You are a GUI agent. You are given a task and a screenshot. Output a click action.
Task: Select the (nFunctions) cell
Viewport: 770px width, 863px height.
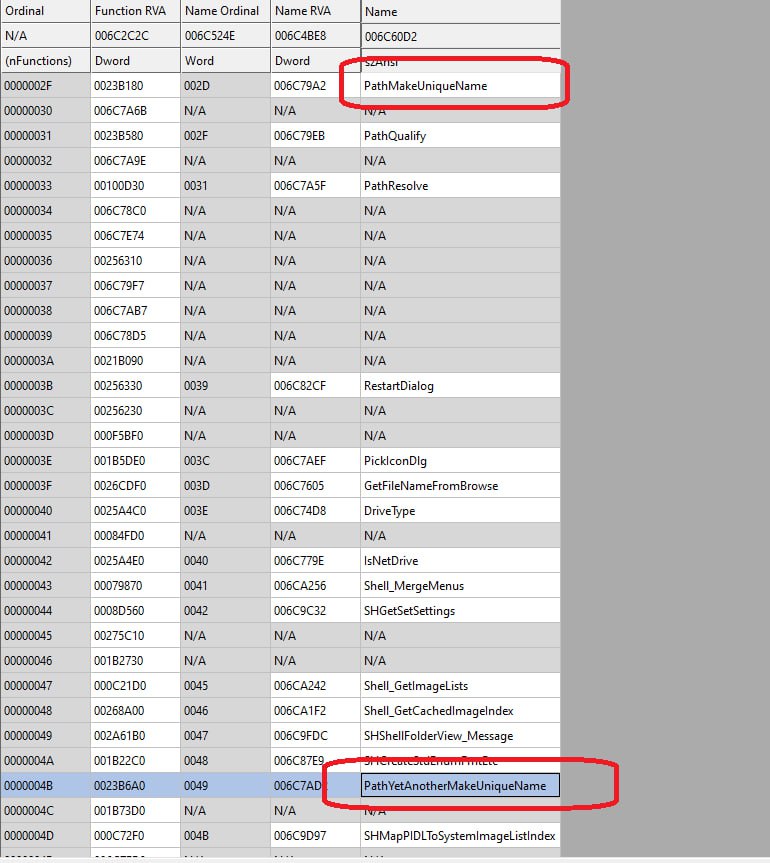point(45,61)
